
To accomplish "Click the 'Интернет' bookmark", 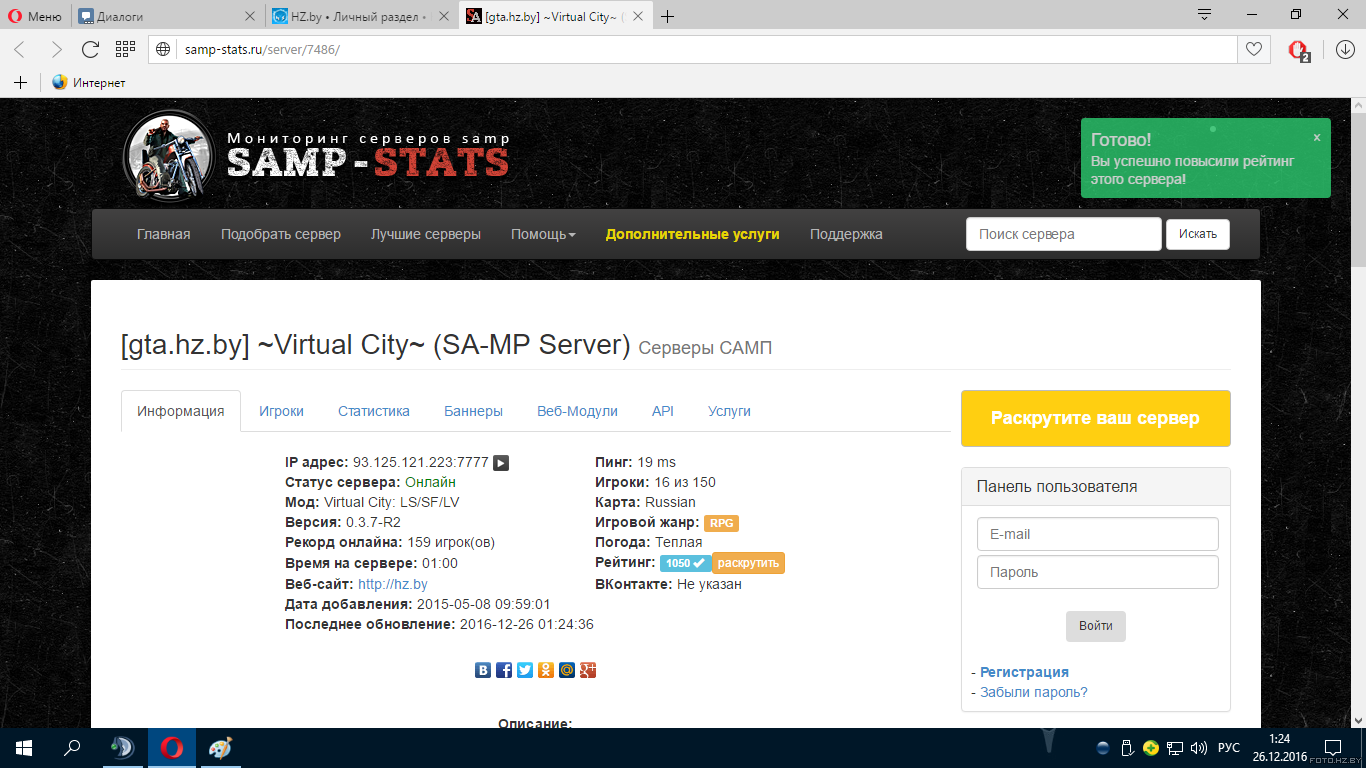I will click(x=89, y=82).
